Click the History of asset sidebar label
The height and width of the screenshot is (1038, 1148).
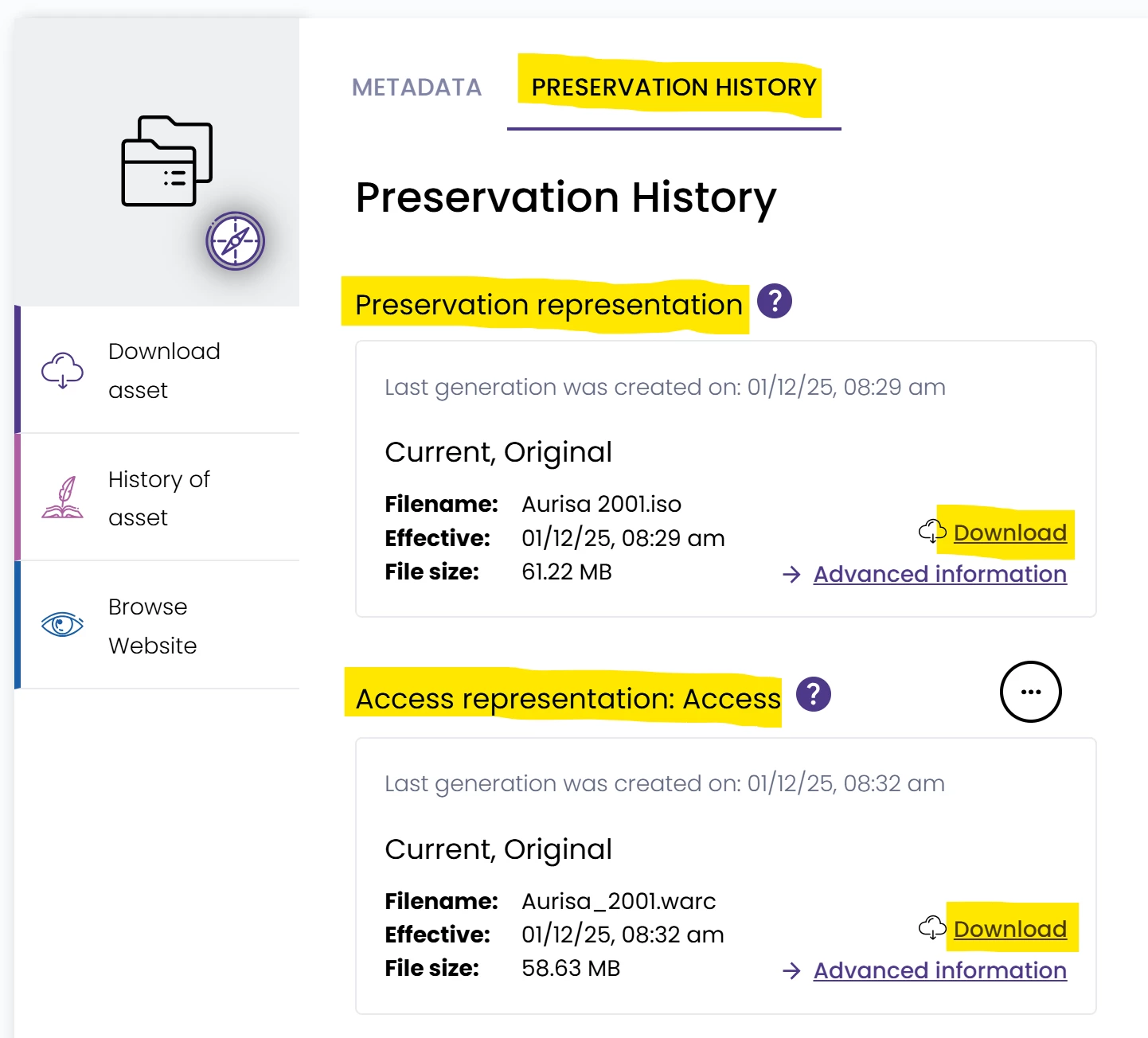click(x=158, y=498)
